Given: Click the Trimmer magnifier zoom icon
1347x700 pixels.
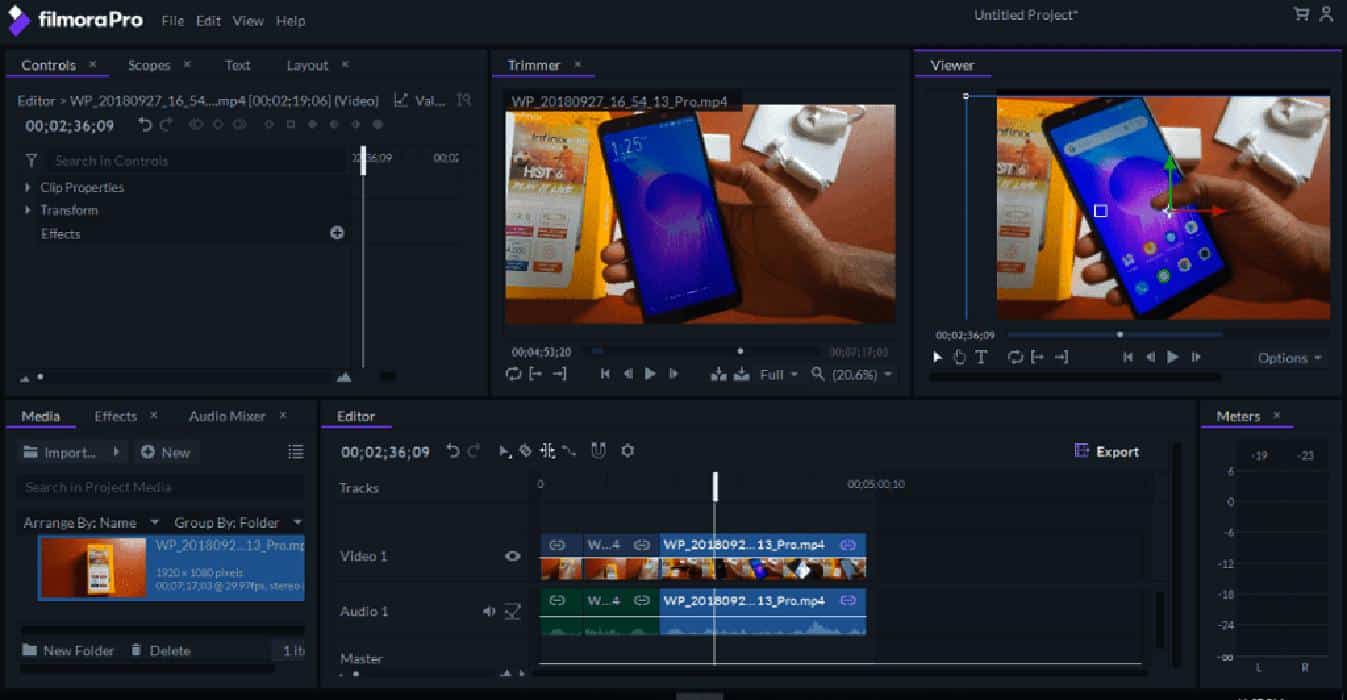Looking at the screenshot, I should [818, 374].
